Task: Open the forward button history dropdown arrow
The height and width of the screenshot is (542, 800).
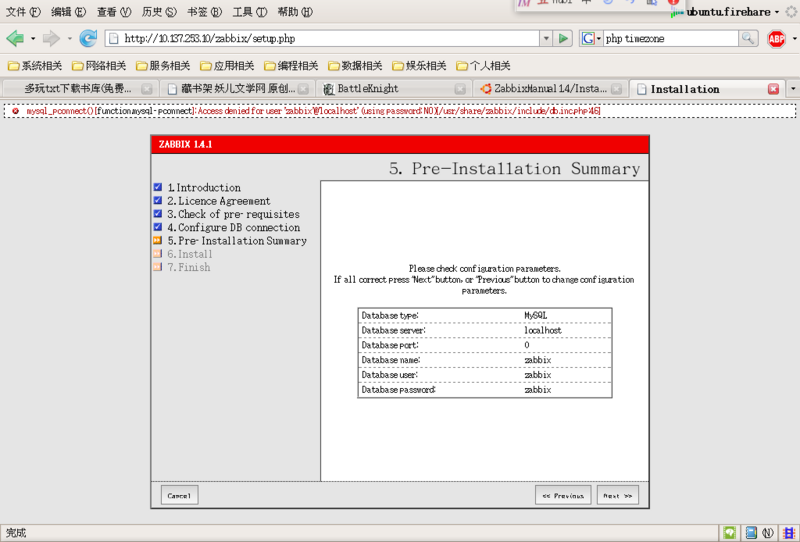Action: pyautogui.click(x=69, y=39)
